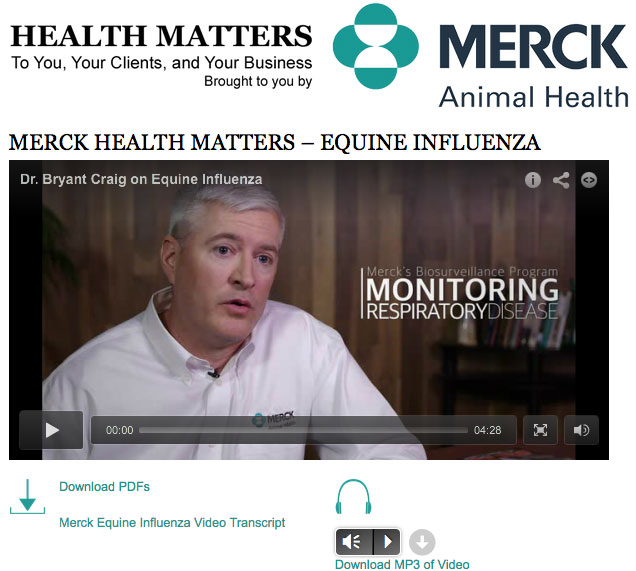The image size is (636, 571).
Task: Click the Health Matters header banner
Action: [x=161, y=55]
